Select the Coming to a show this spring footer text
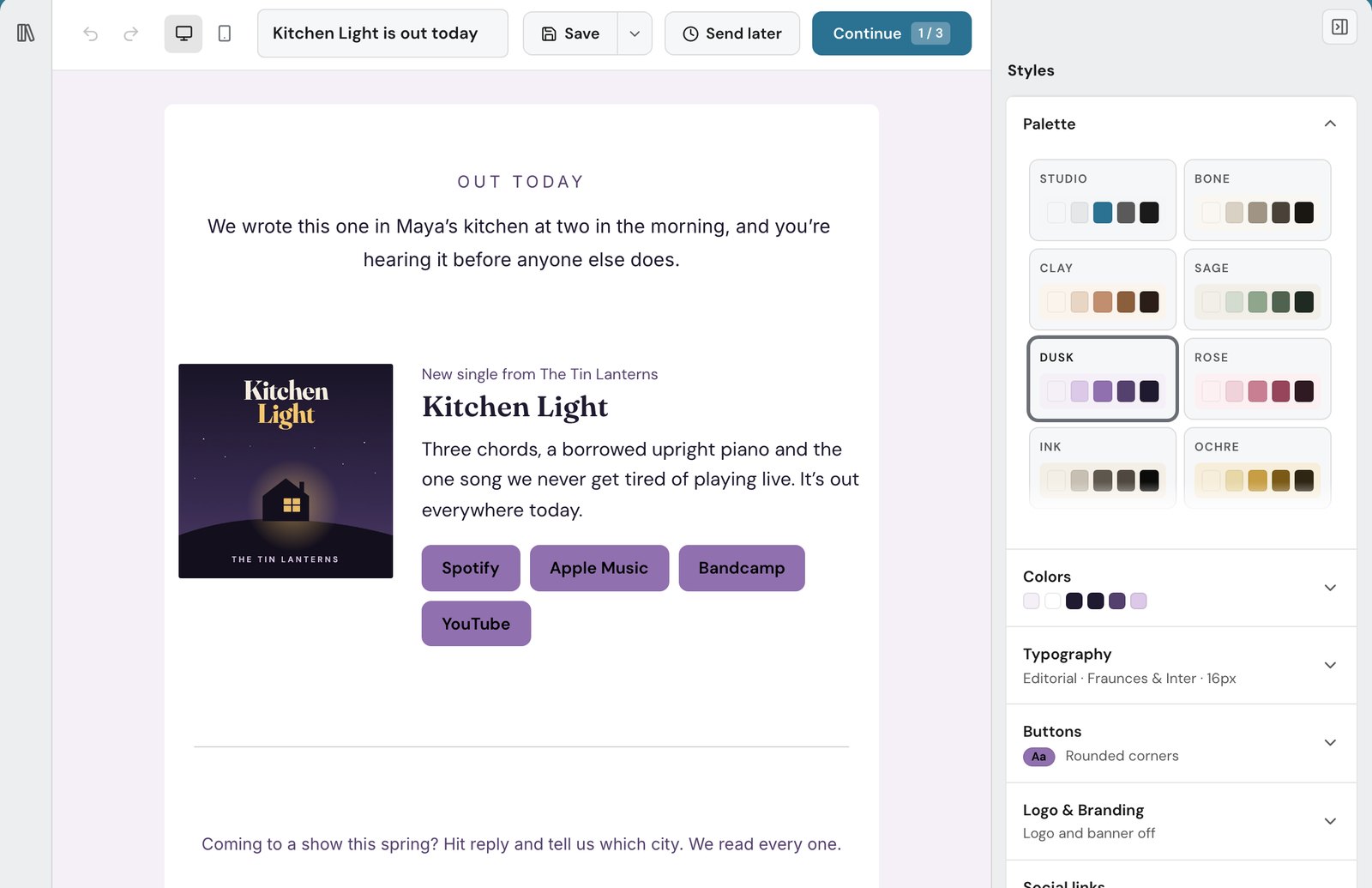This screenshot has width=1372, height=888. coord(521,844)
